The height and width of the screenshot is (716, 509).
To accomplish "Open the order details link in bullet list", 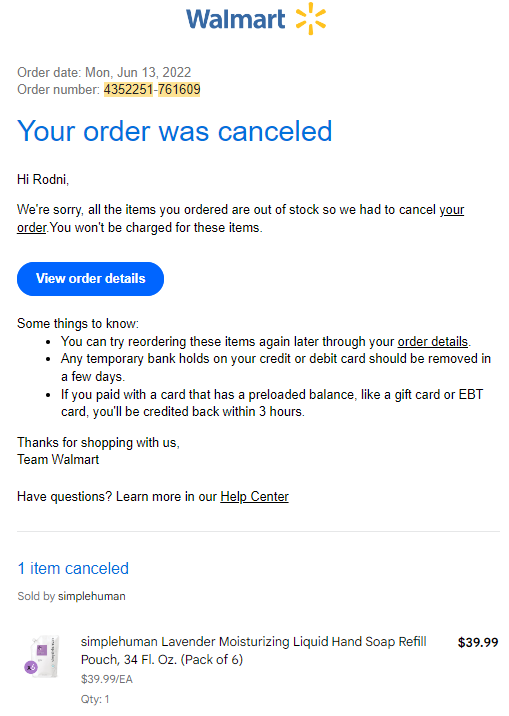I will coord(433,342).
